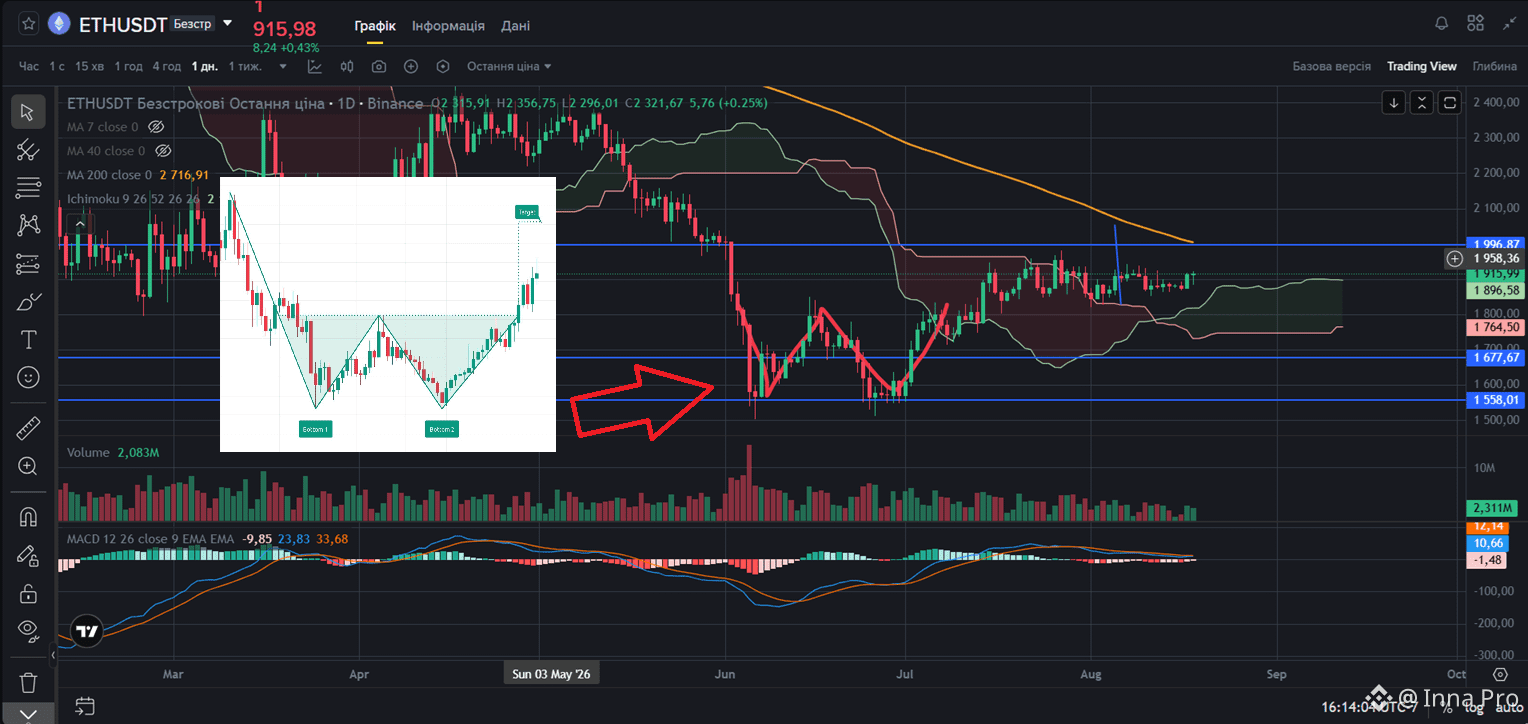Select the trend line drawing tool

(28, 149)
